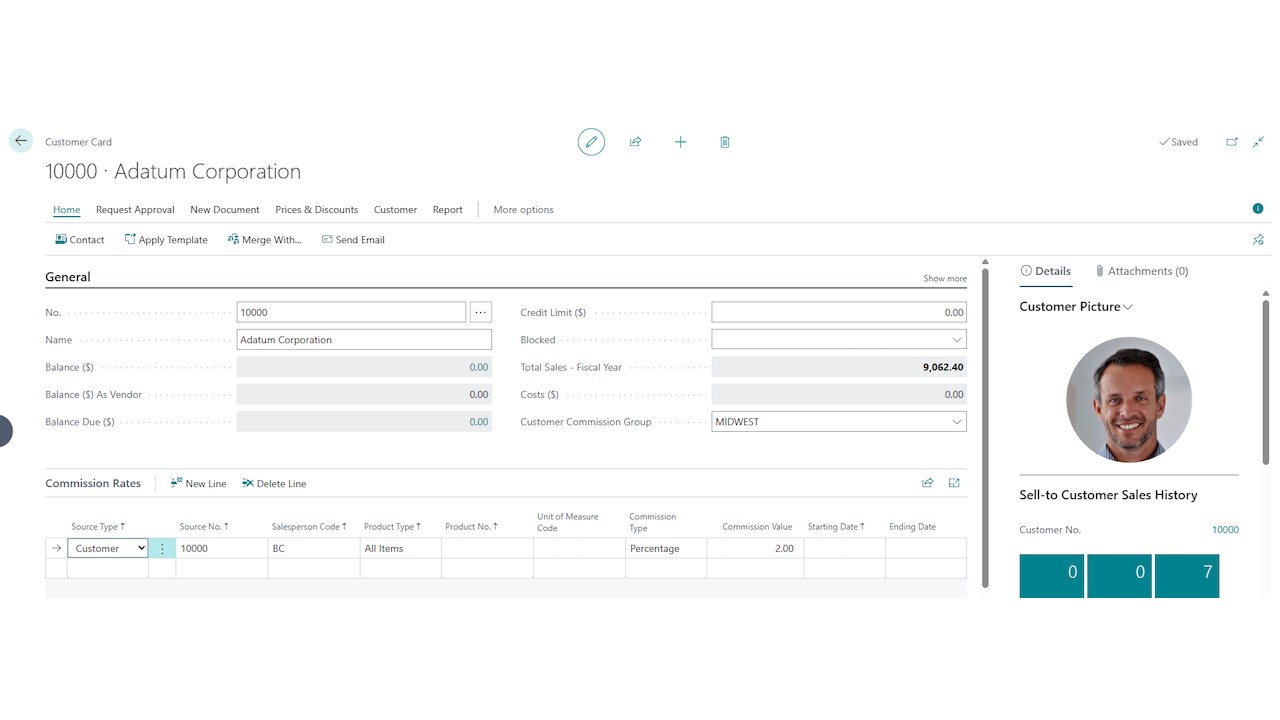
Task: Open Source Type Customer dropdown
Action: click(x=108, y=548)
